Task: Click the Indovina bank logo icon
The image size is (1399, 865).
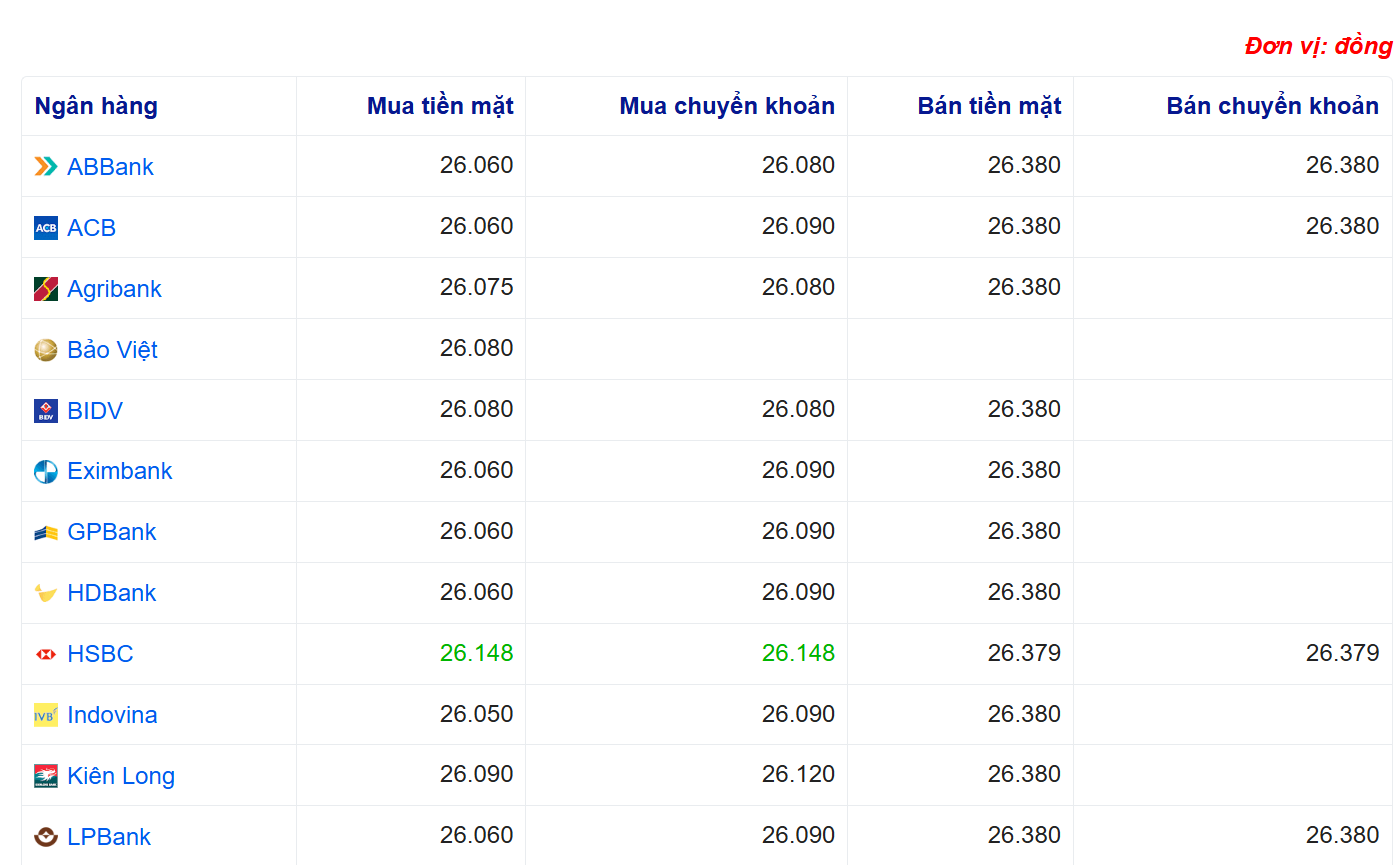Action: (46, 716)
